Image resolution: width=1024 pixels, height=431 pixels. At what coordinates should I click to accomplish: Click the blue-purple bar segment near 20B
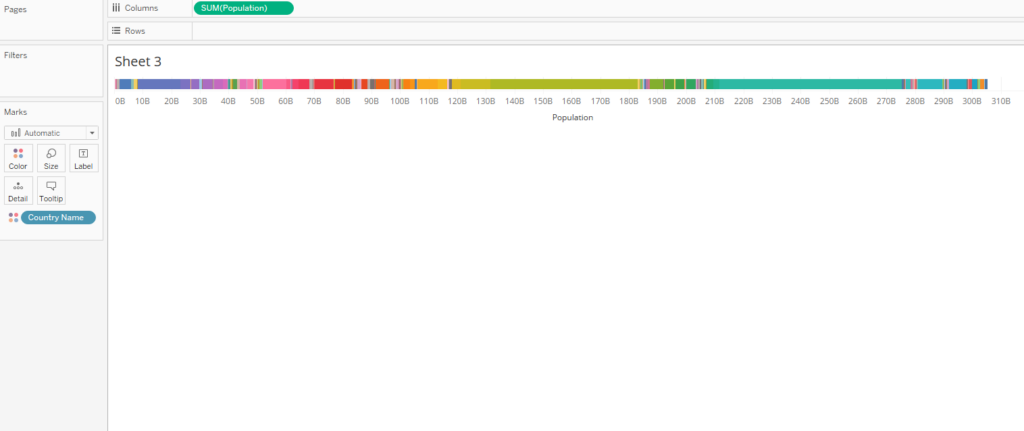[x=159, y=84]
